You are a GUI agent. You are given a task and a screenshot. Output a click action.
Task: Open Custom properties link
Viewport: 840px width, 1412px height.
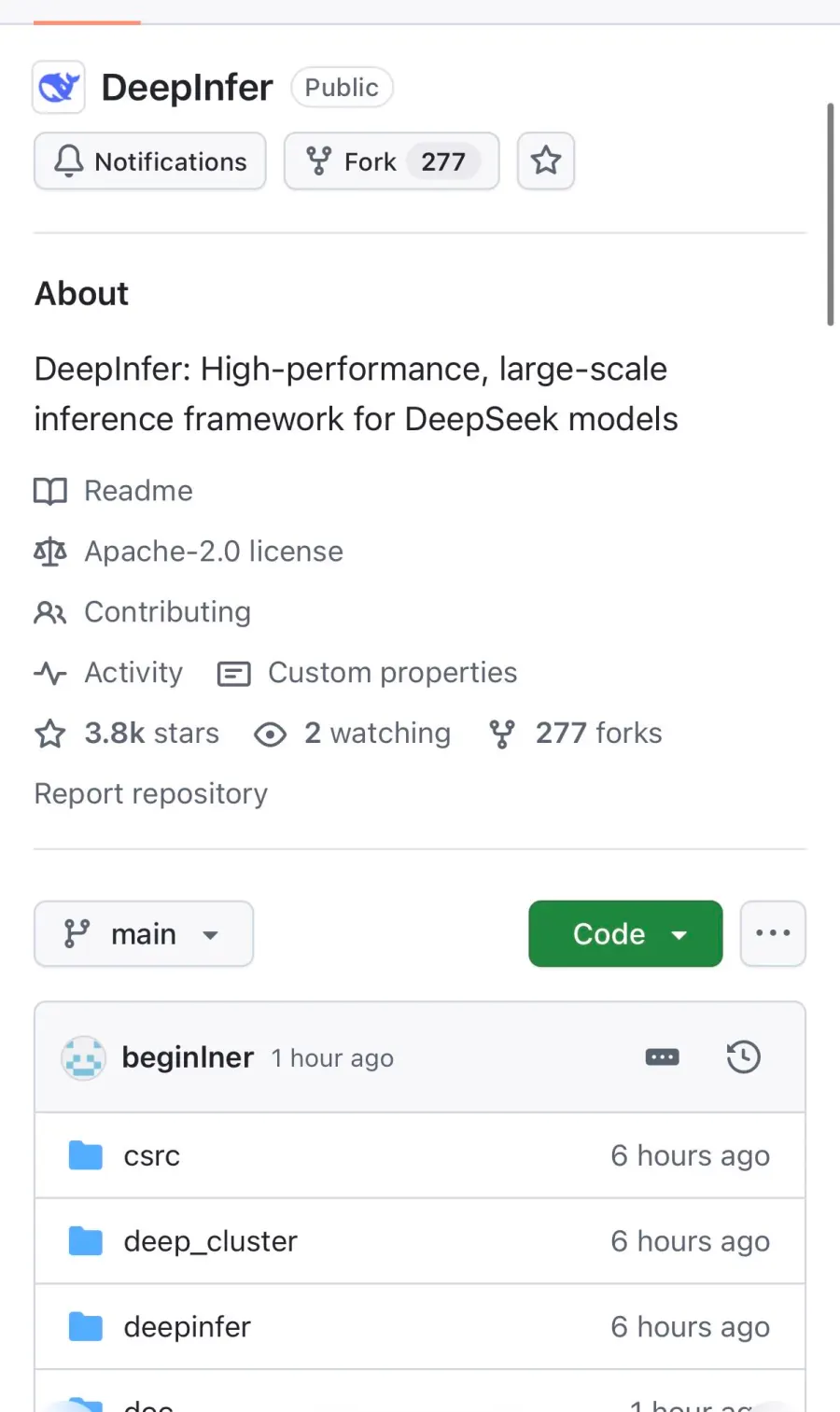pos(392,673)
